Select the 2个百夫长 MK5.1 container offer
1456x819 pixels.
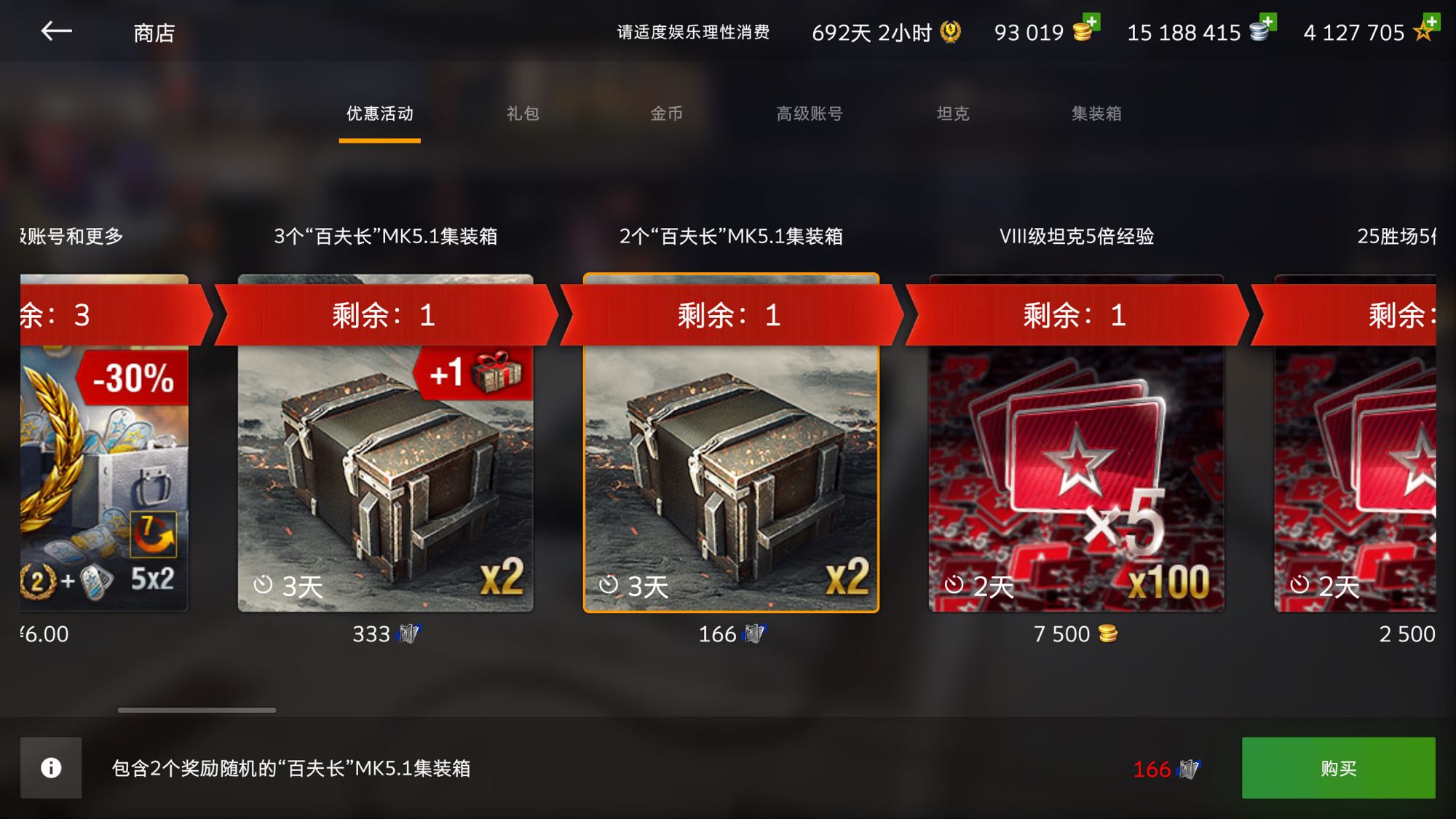tap(731, 443)
